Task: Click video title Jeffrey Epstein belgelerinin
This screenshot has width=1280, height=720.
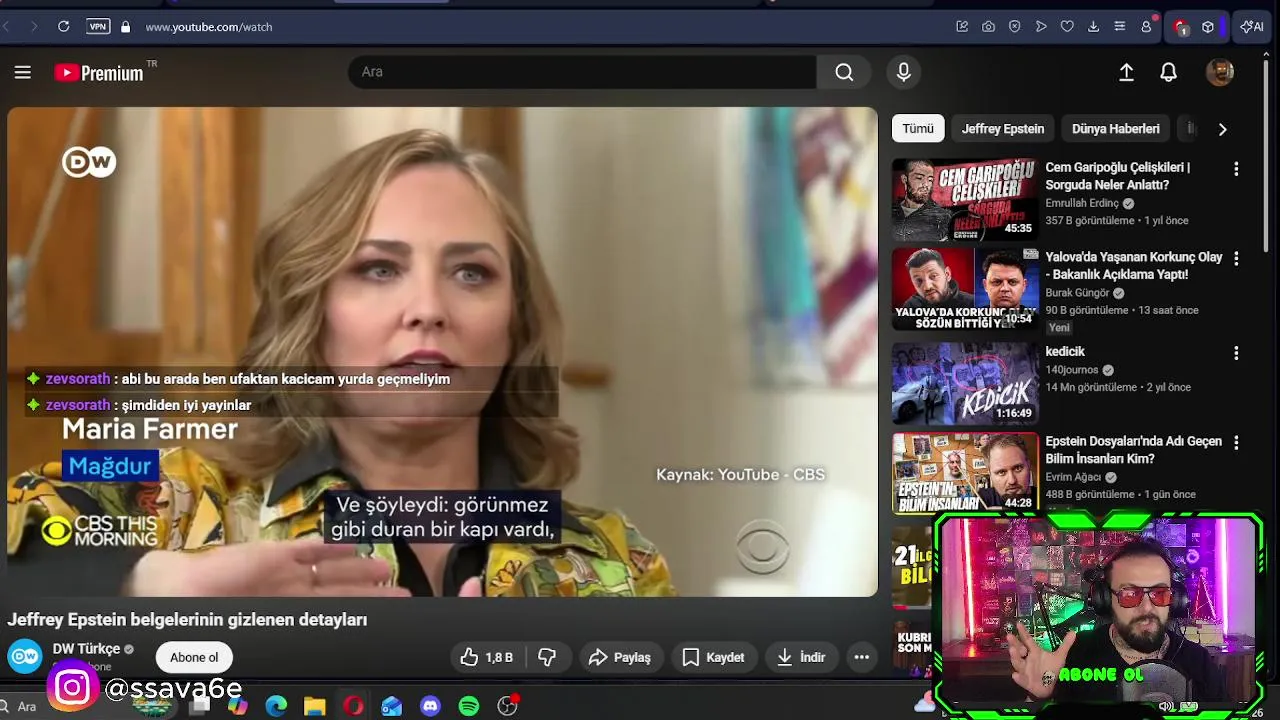Action: click(187, 620)
